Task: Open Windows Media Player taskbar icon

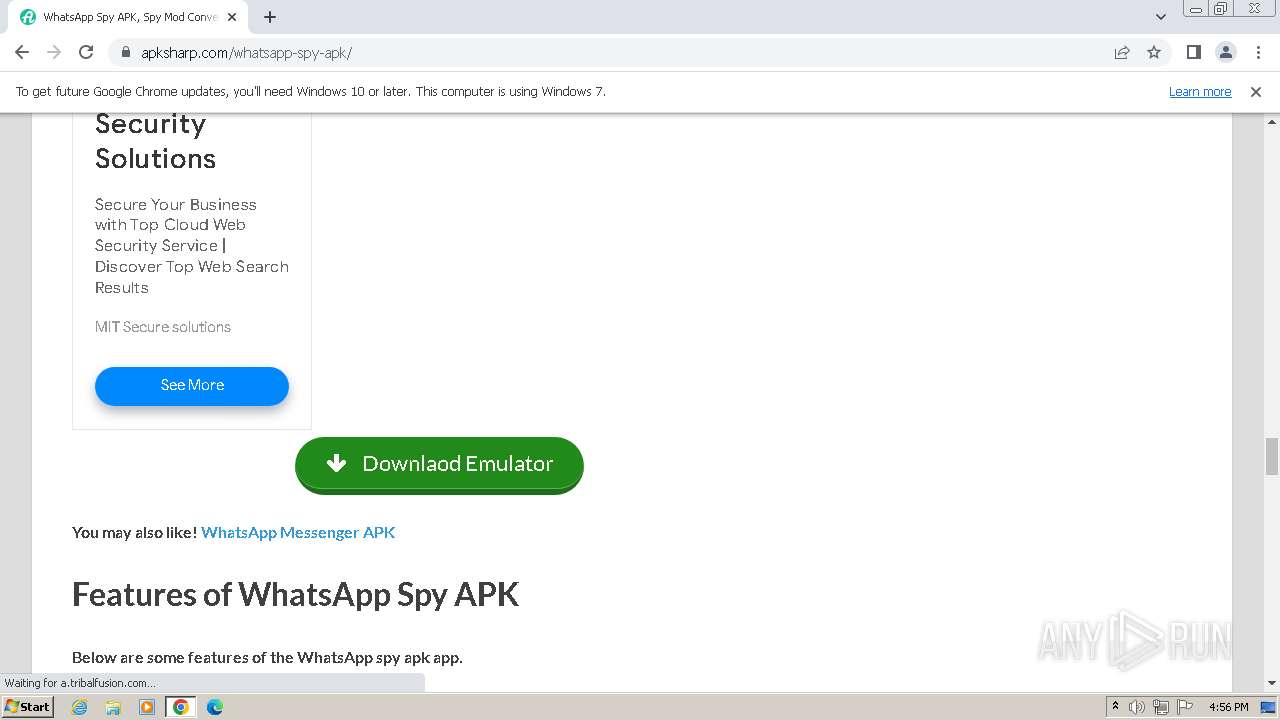Action: point(147,707)
